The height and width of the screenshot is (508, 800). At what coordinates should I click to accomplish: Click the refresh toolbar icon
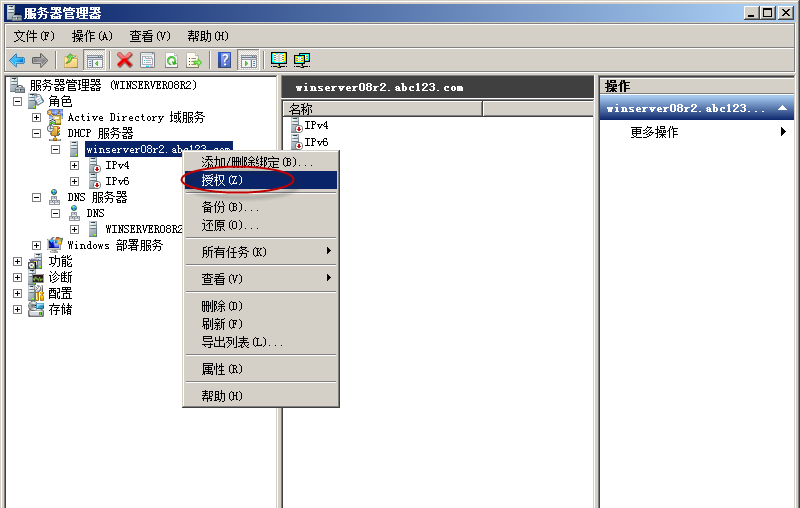pyautogui.click(x=171, y=61)
